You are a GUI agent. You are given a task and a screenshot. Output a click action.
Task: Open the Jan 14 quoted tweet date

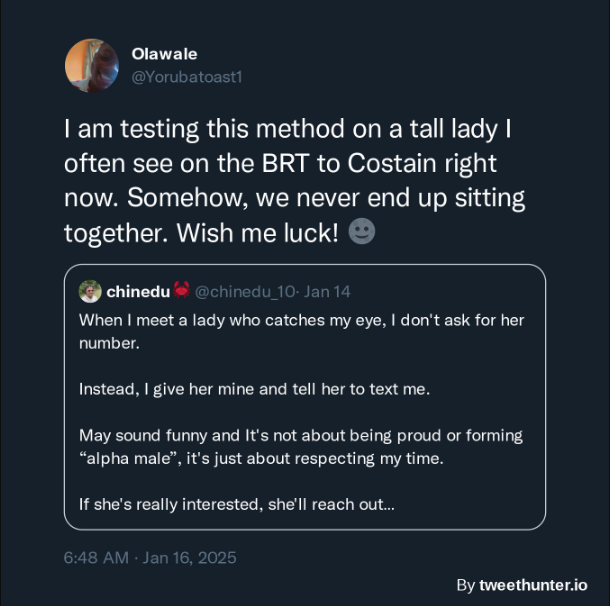pyautogui.click(x=327, y=292)
